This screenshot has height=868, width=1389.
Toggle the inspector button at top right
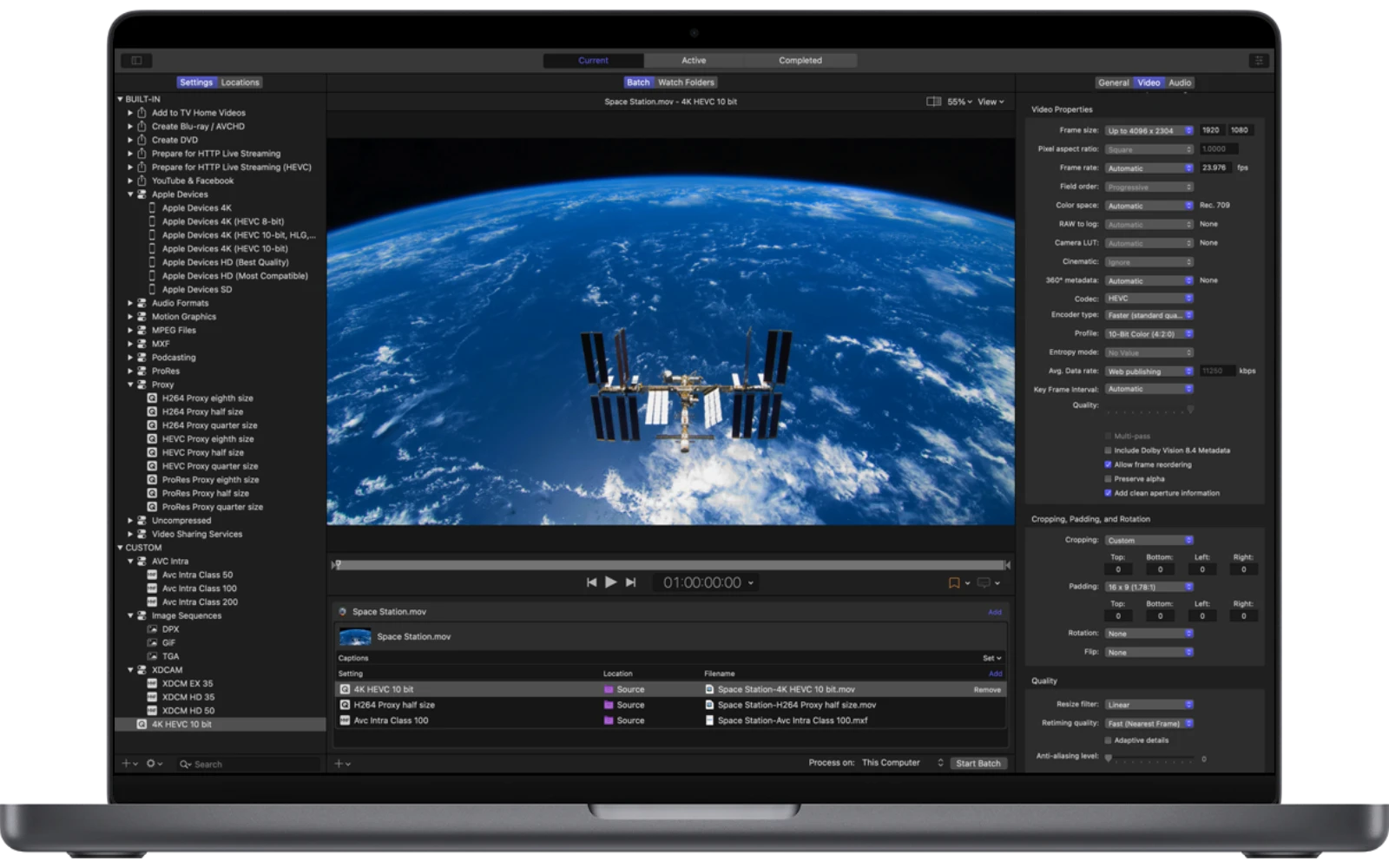pos(1258,60)
